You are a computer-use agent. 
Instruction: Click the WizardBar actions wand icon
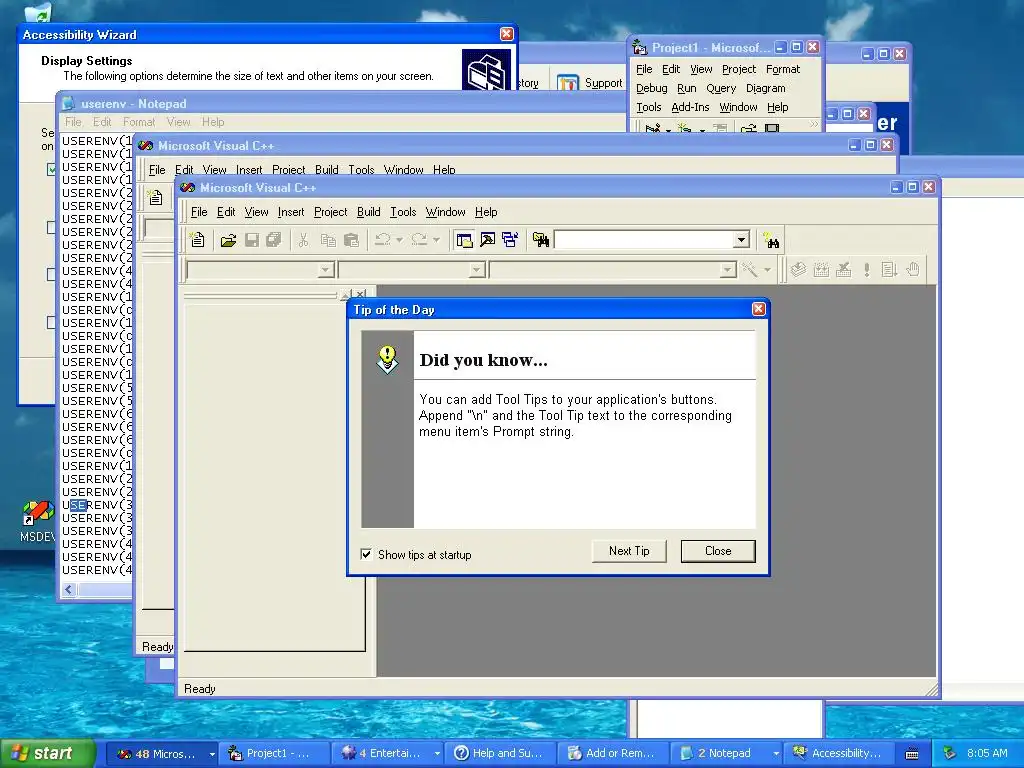[x=750, y=269]
